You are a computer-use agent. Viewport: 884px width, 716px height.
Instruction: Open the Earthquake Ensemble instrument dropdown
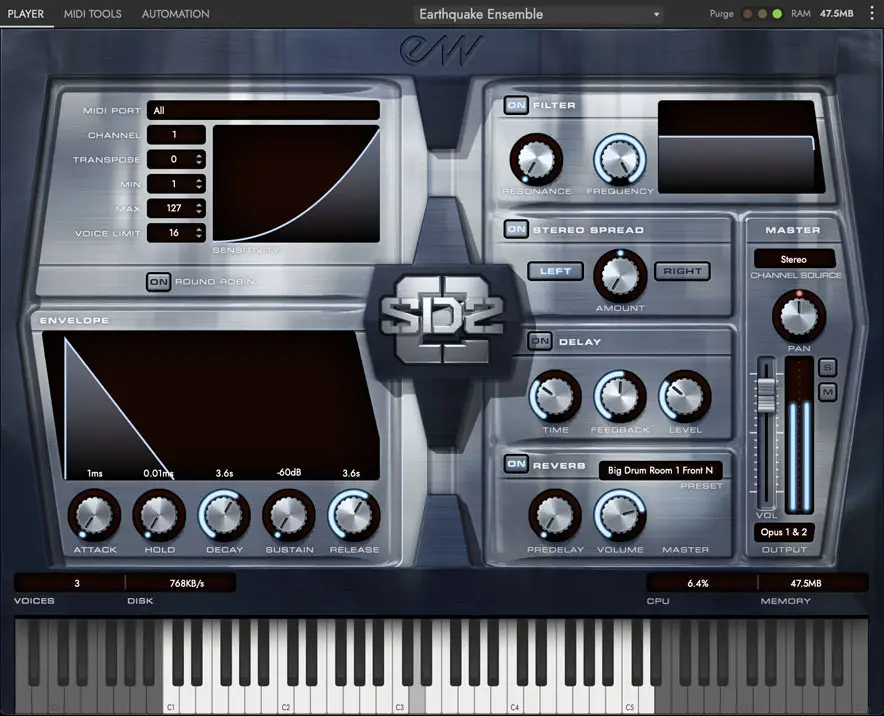(539, 14)
